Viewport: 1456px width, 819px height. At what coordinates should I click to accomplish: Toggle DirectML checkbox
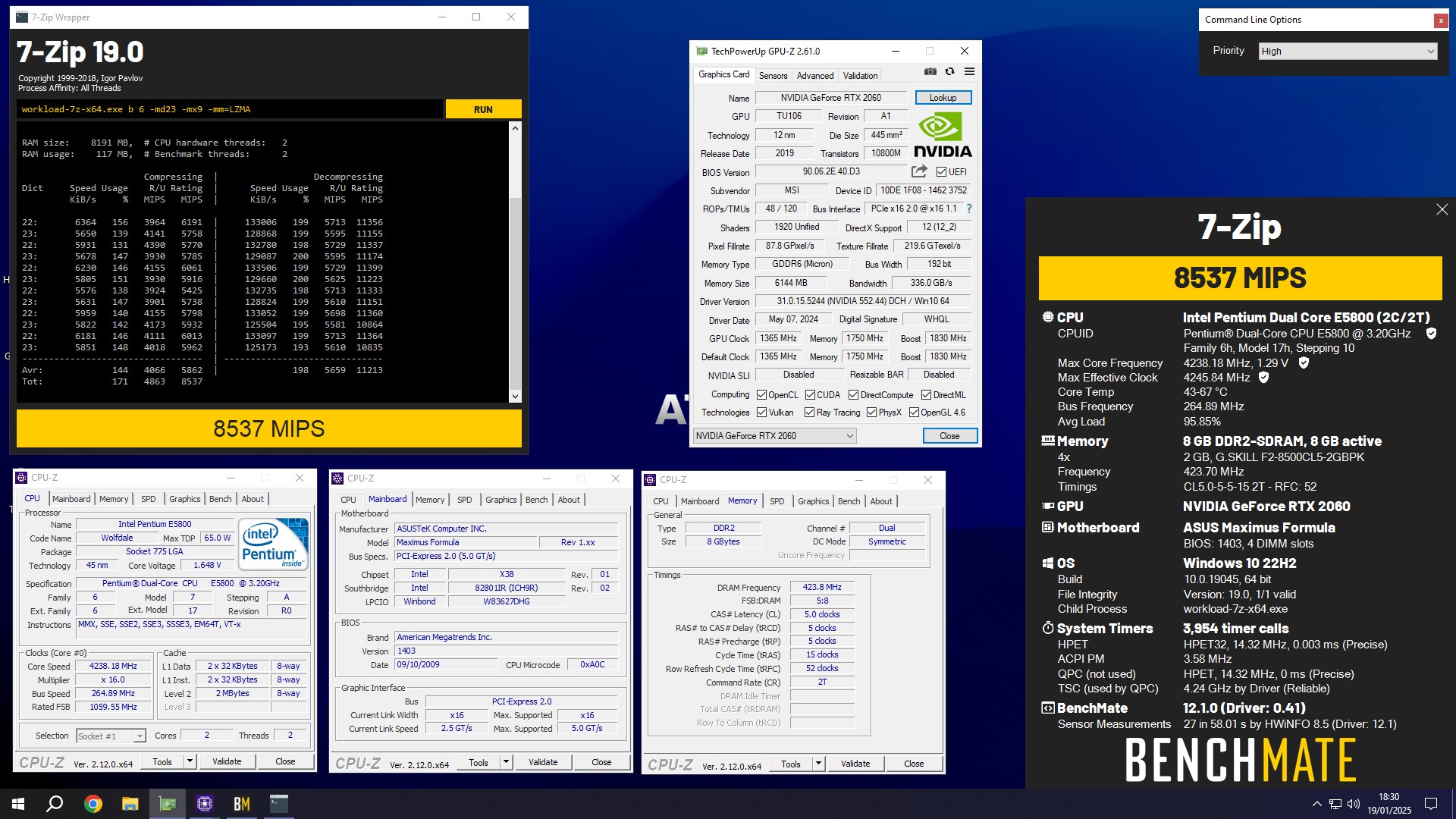pyautogui.click(x=926, y=395)
